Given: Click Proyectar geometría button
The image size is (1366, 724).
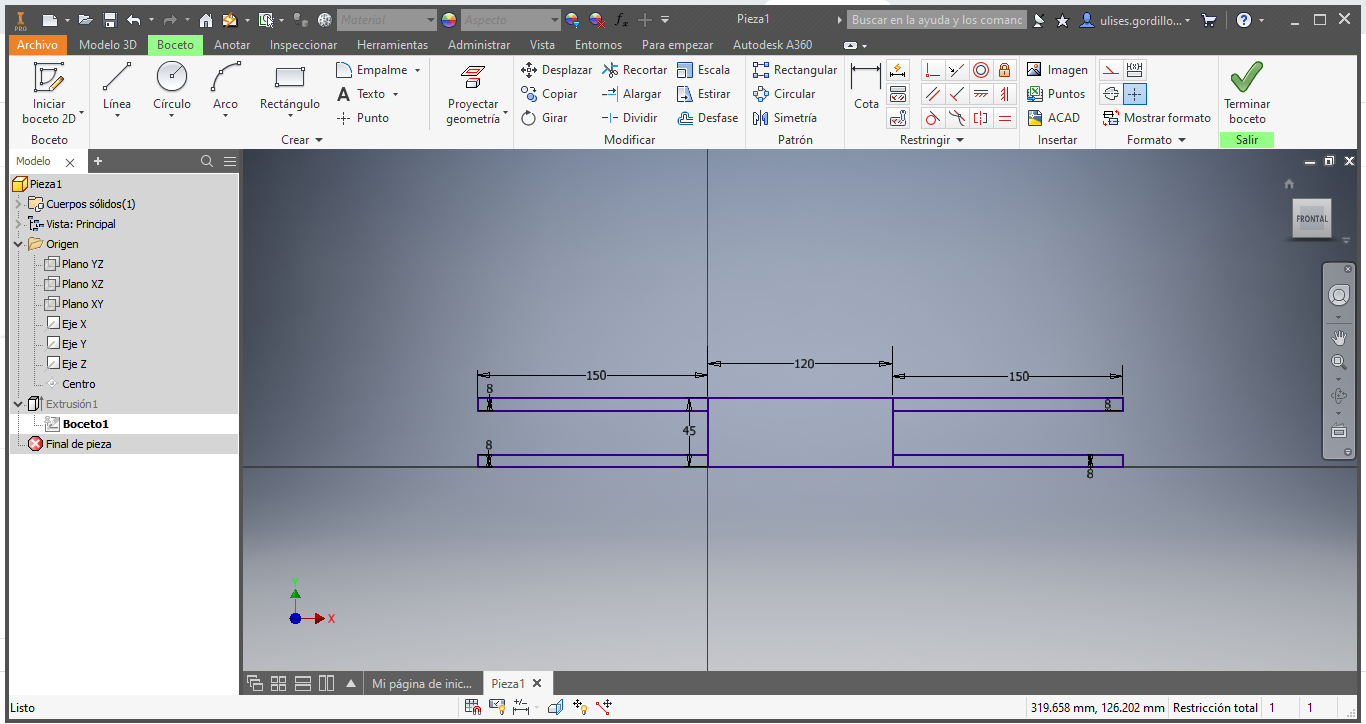Looking at the screenshot, I should pyautogui.click(x=473, y=94).
